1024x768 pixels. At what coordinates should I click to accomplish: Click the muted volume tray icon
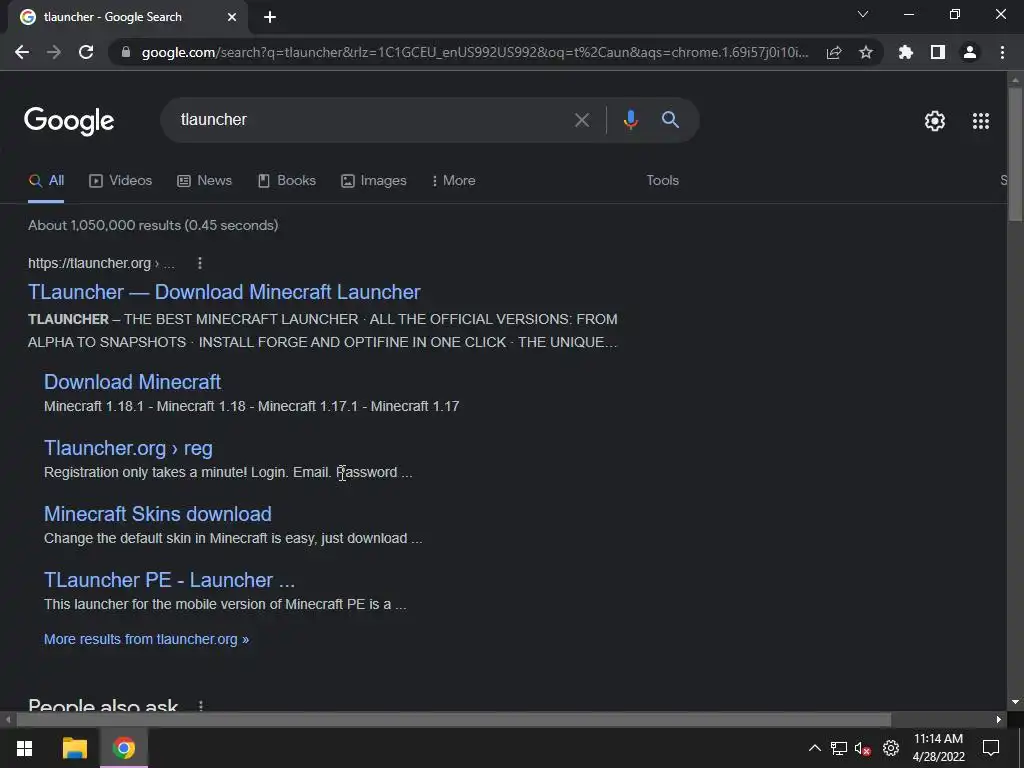click(x=863, y=748)
